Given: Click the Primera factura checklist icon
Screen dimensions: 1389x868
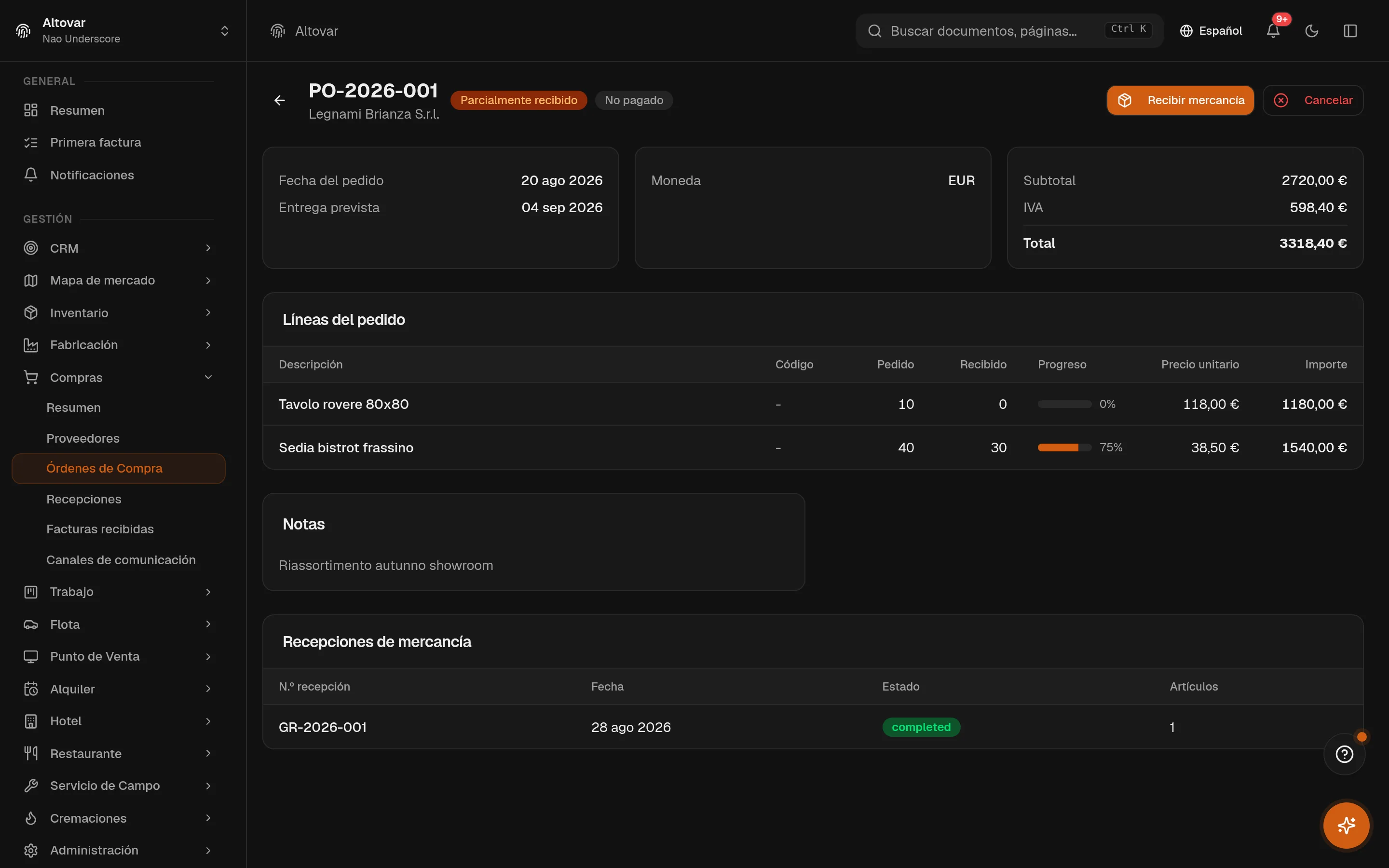Looking at the screenshot, I should (31, 142).
